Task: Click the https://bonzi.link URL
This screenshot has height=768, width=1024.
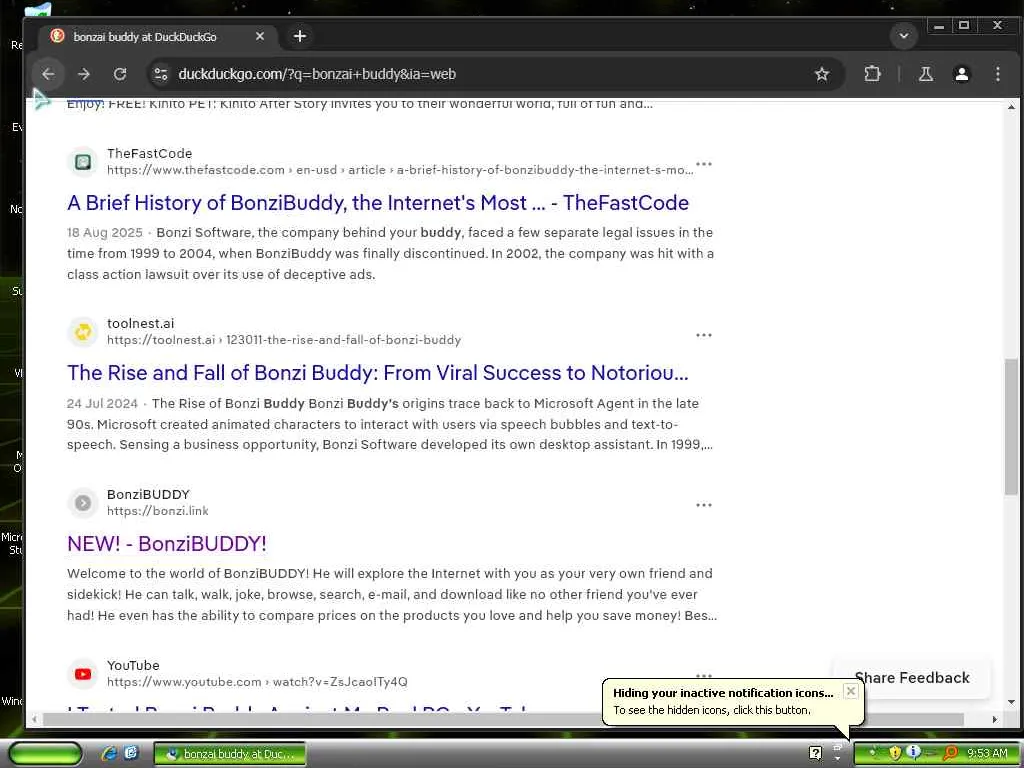Action: pos(157,511)
